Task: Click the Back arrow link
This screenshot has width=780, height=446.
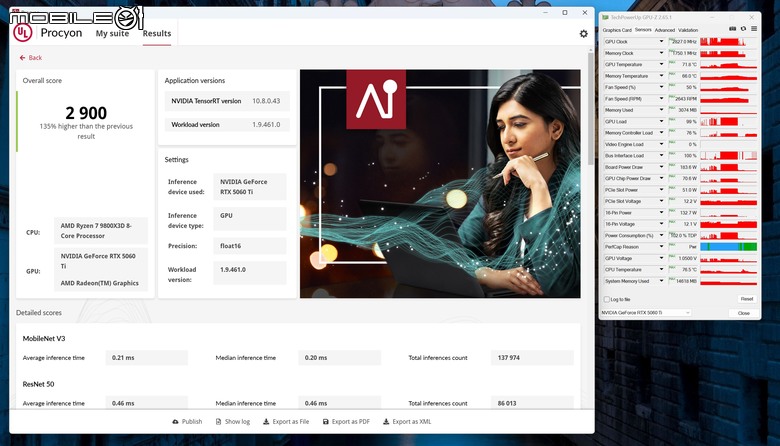Action: click(x=30, y=58)
